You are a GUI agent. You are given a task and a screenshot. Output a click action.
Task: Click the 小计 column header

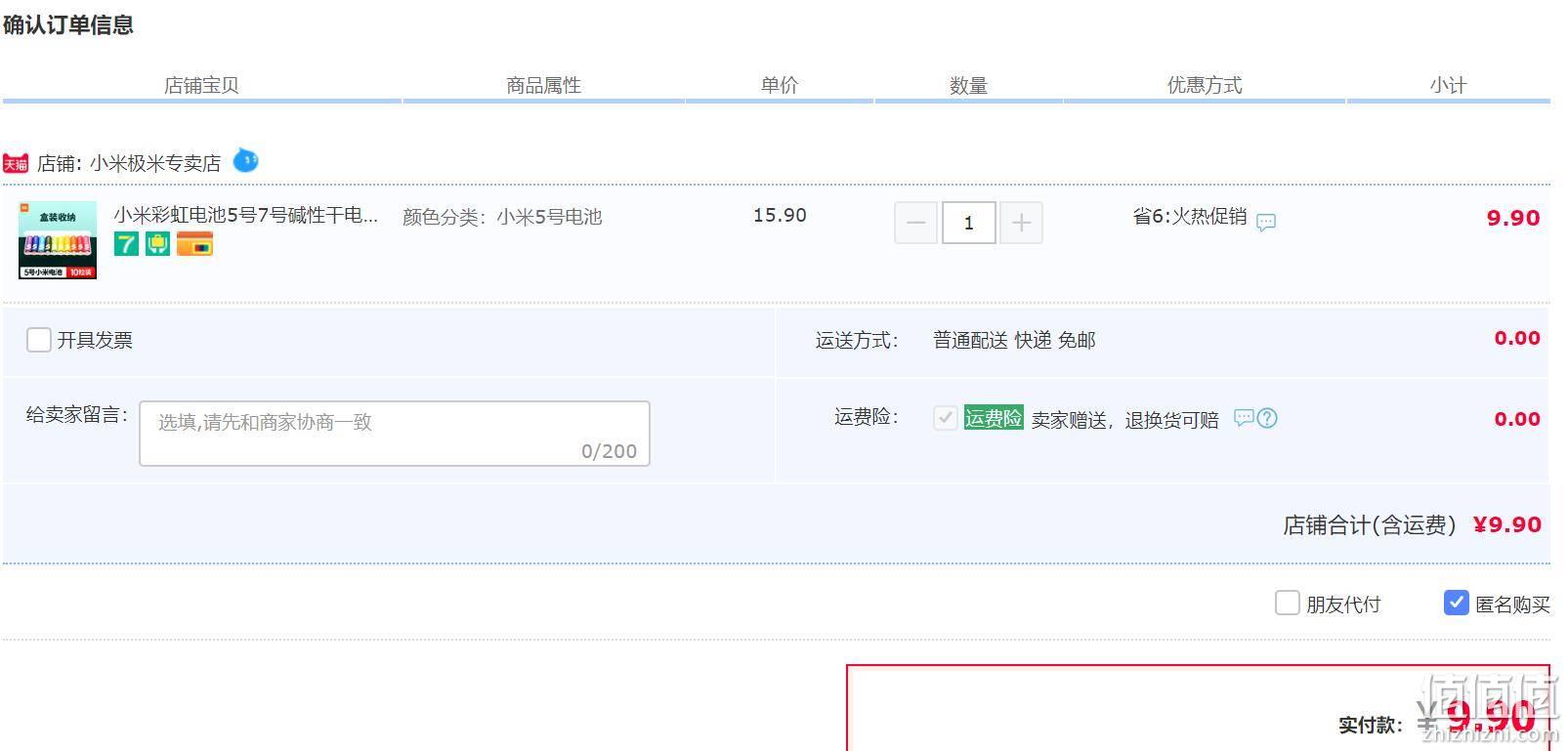(x=1448, y=85)
